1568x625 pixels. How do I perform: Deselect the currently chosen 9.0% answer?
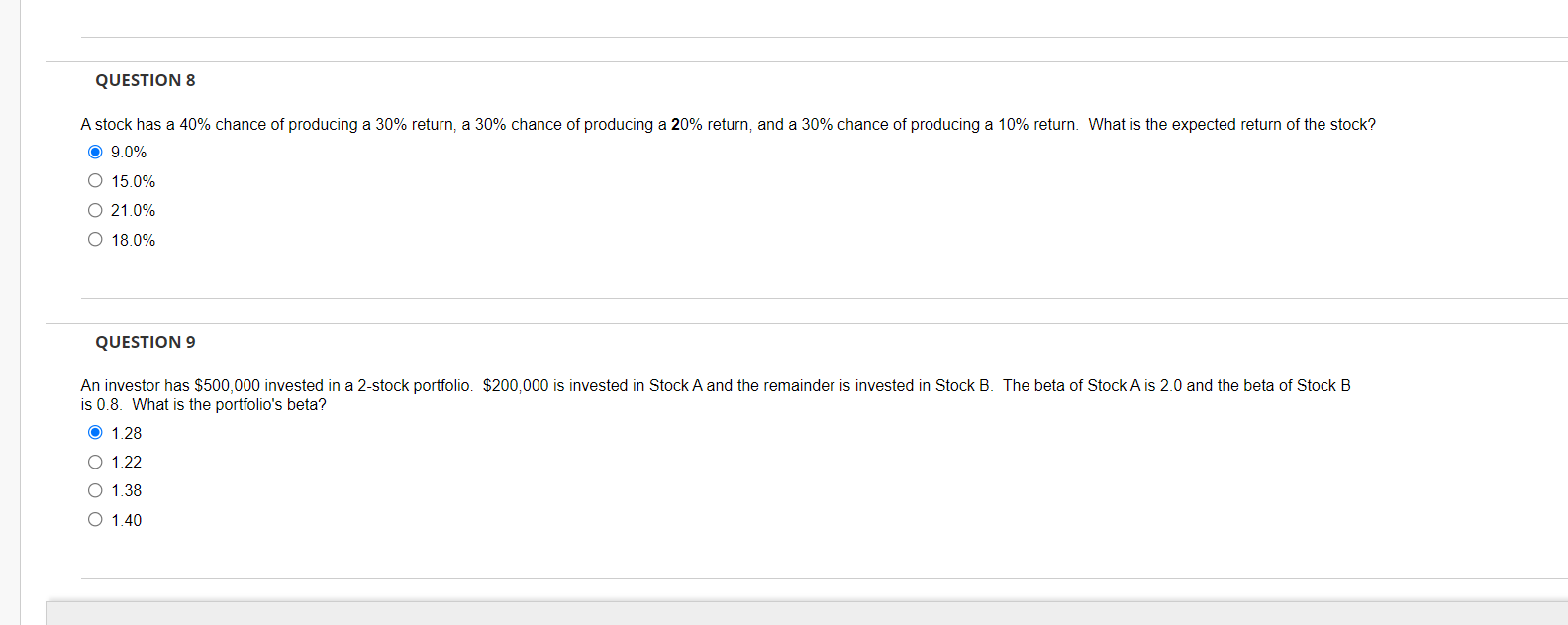click(95, 151)
